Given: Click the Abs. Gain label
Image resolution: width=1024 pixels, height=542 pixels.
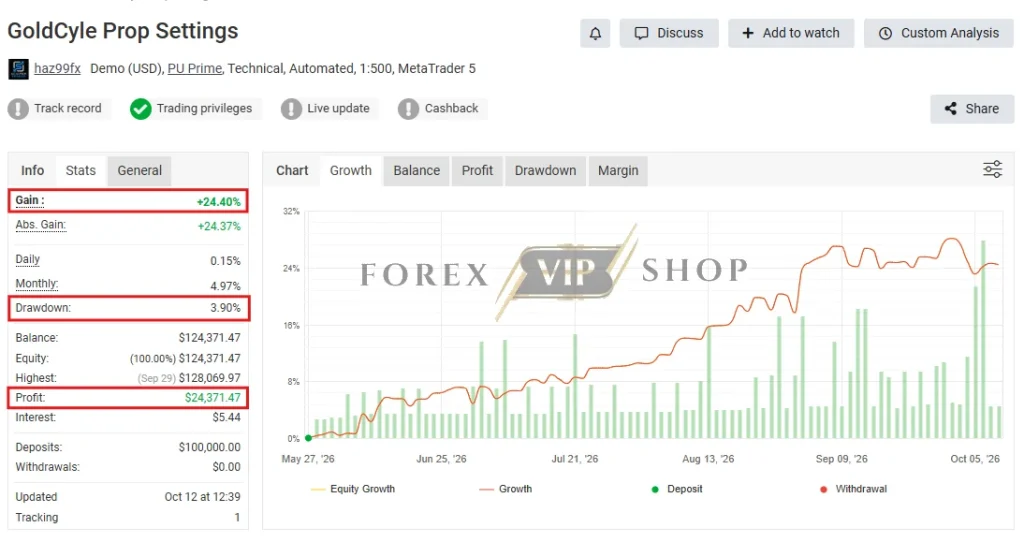Looking at the screenshot, I should [x=40, y=225].
